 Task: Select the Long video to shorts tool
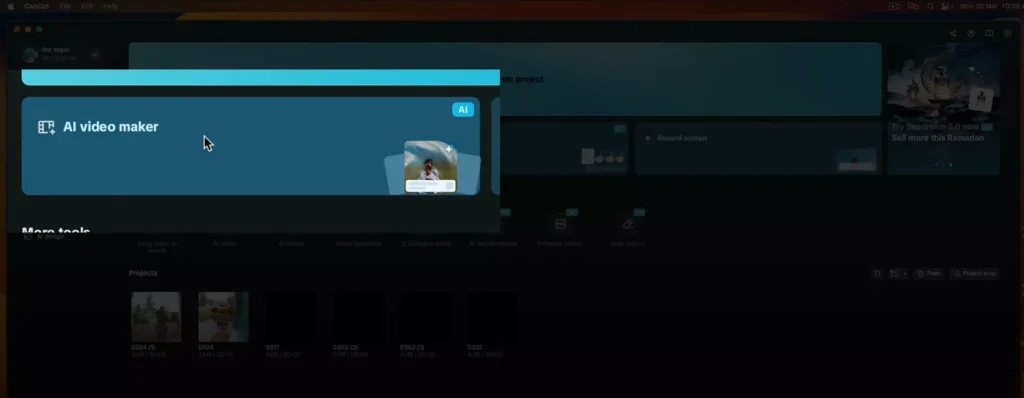(157, 246)
